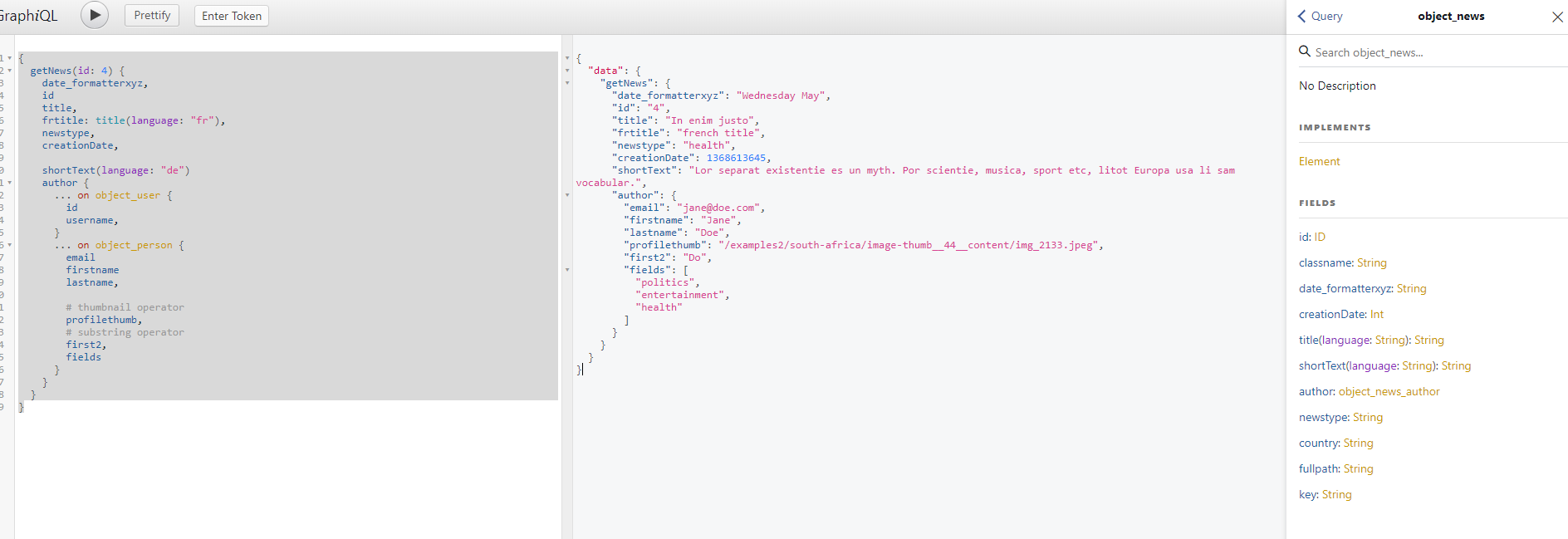Click the fullpath field in docs
Viewport: 1568px width, 539px height.
click(x=1319, y=468)
